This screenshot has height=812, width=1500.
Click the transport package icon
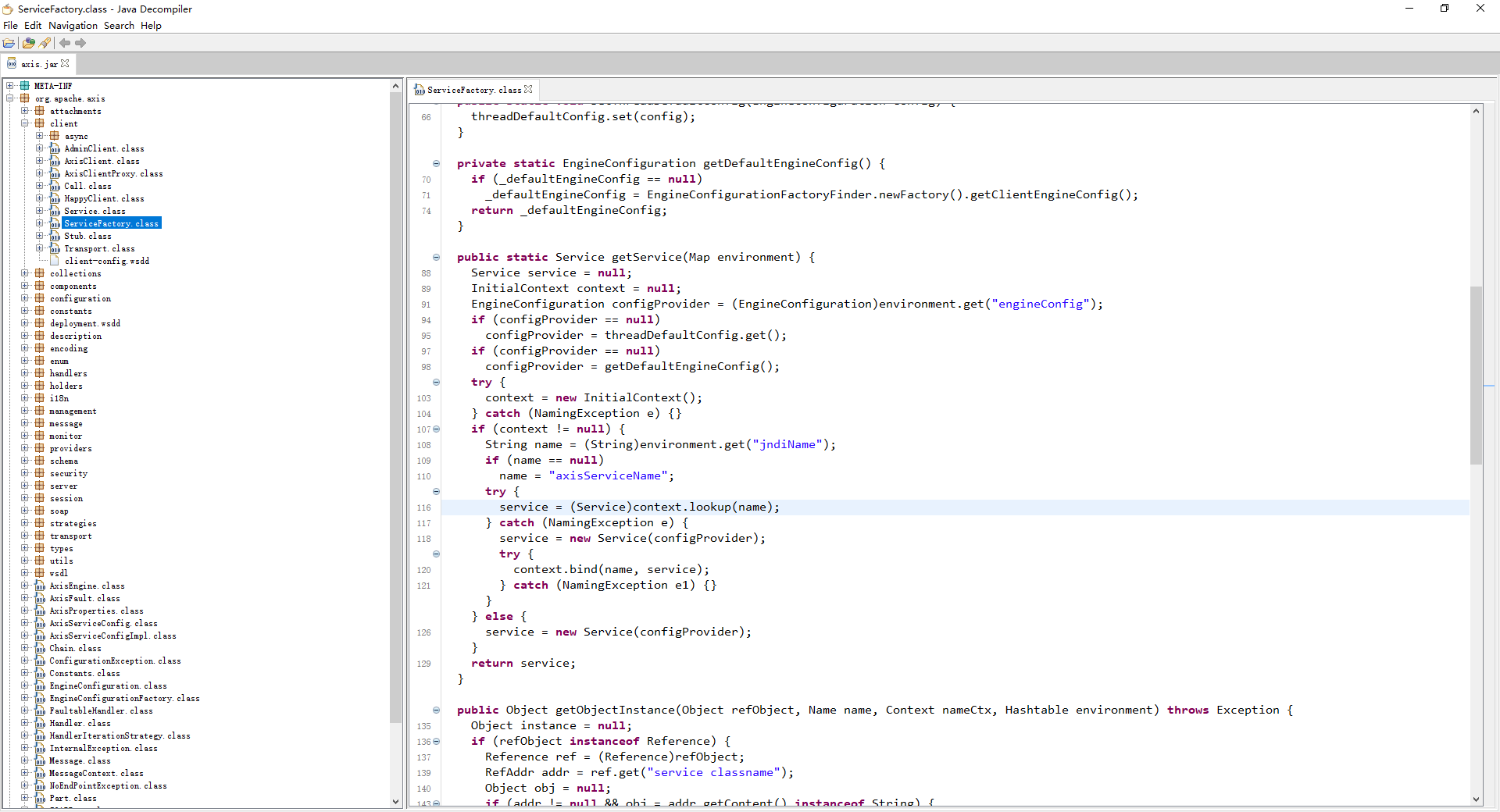click(40, 536)
